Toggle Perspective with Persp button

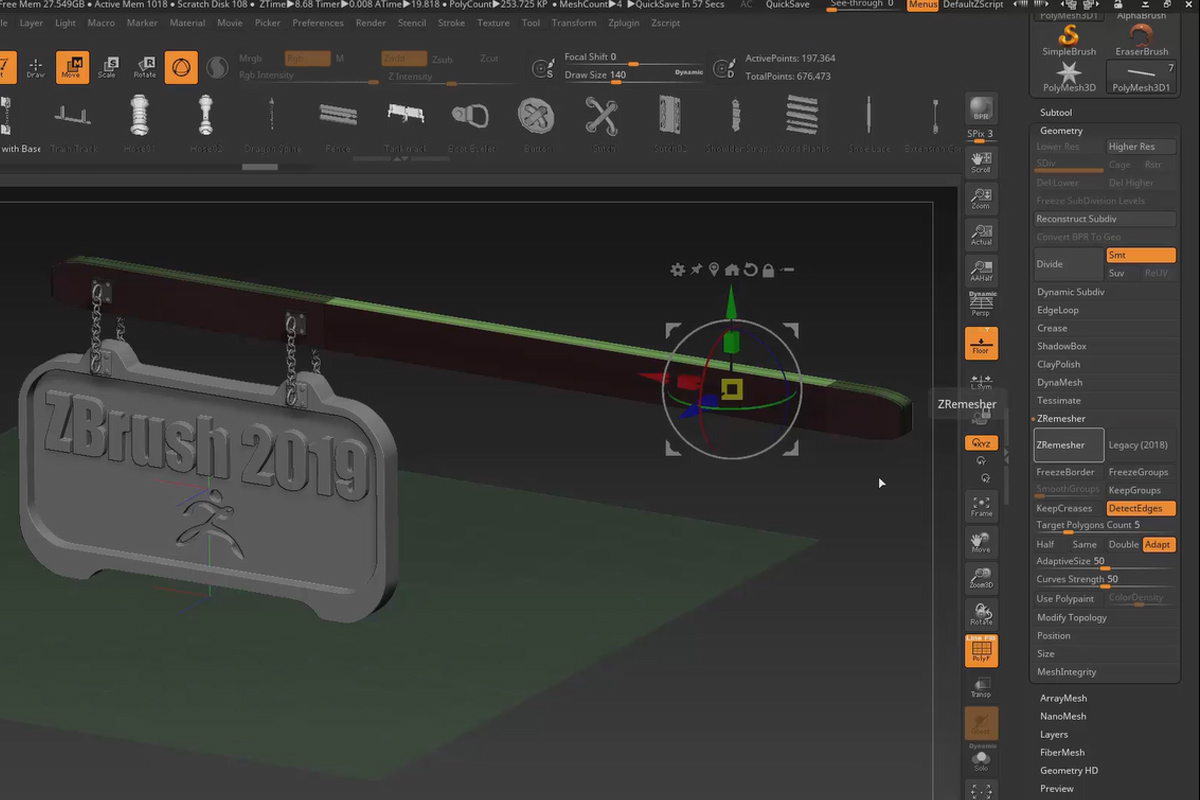(x=981, y=306)
